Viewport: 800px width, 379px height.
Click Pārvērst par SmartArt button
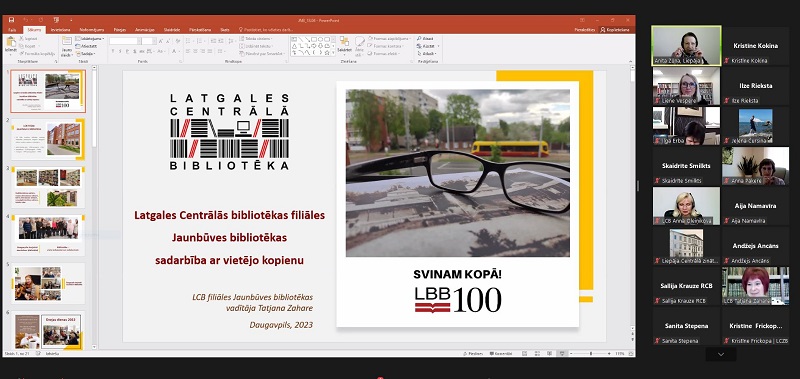coord(261,53)
